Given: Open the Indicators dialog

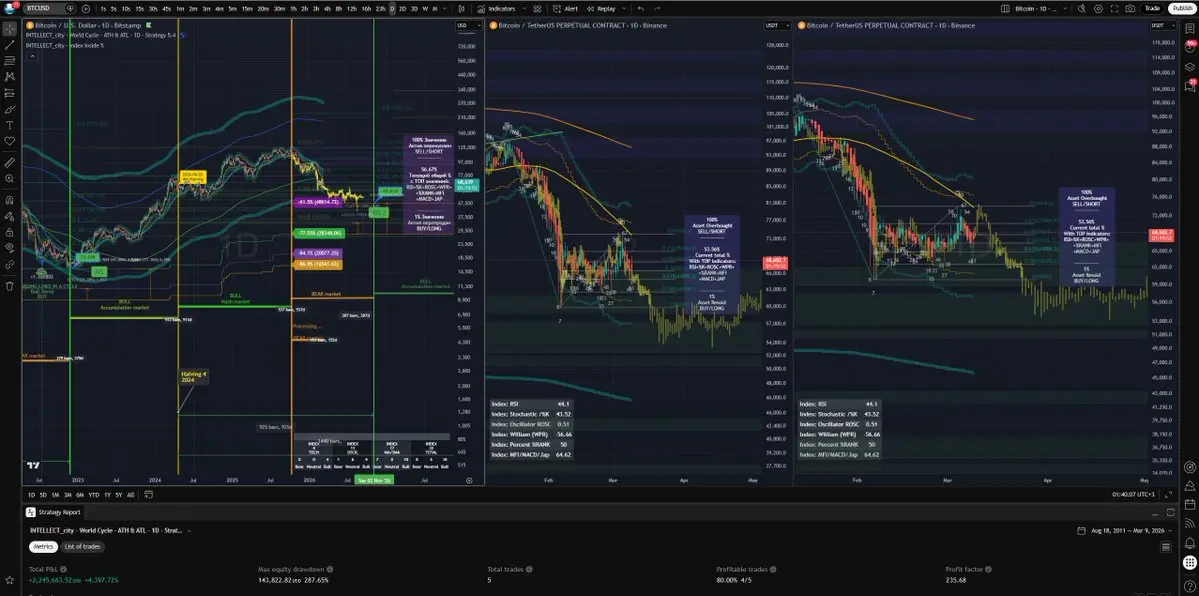Looking at the screenshot, I should [497, 8].
